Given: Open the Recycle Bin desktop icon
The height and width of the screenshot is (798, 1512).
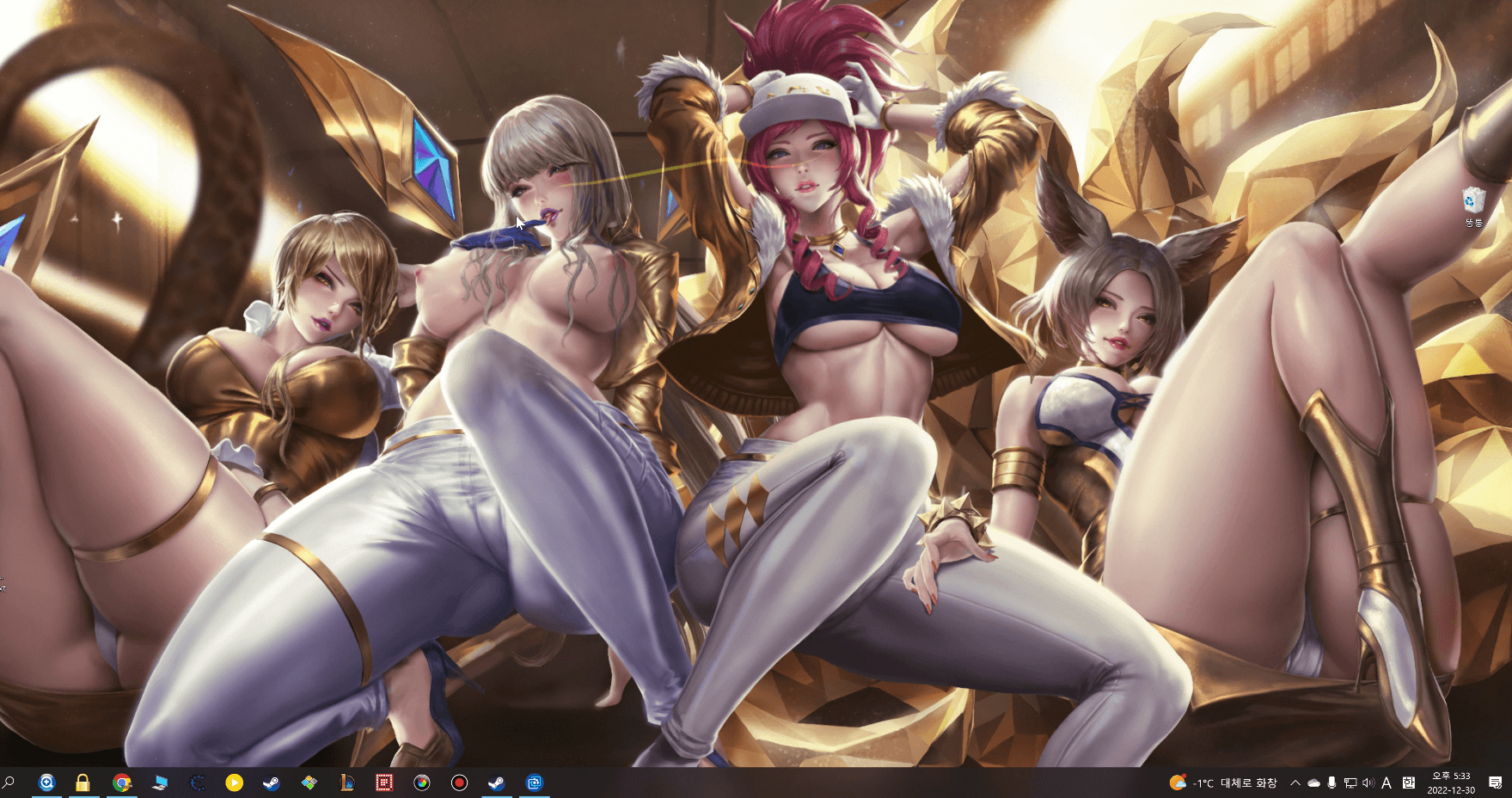Looking at the screenshot, I should click(x=1473, y=206).
